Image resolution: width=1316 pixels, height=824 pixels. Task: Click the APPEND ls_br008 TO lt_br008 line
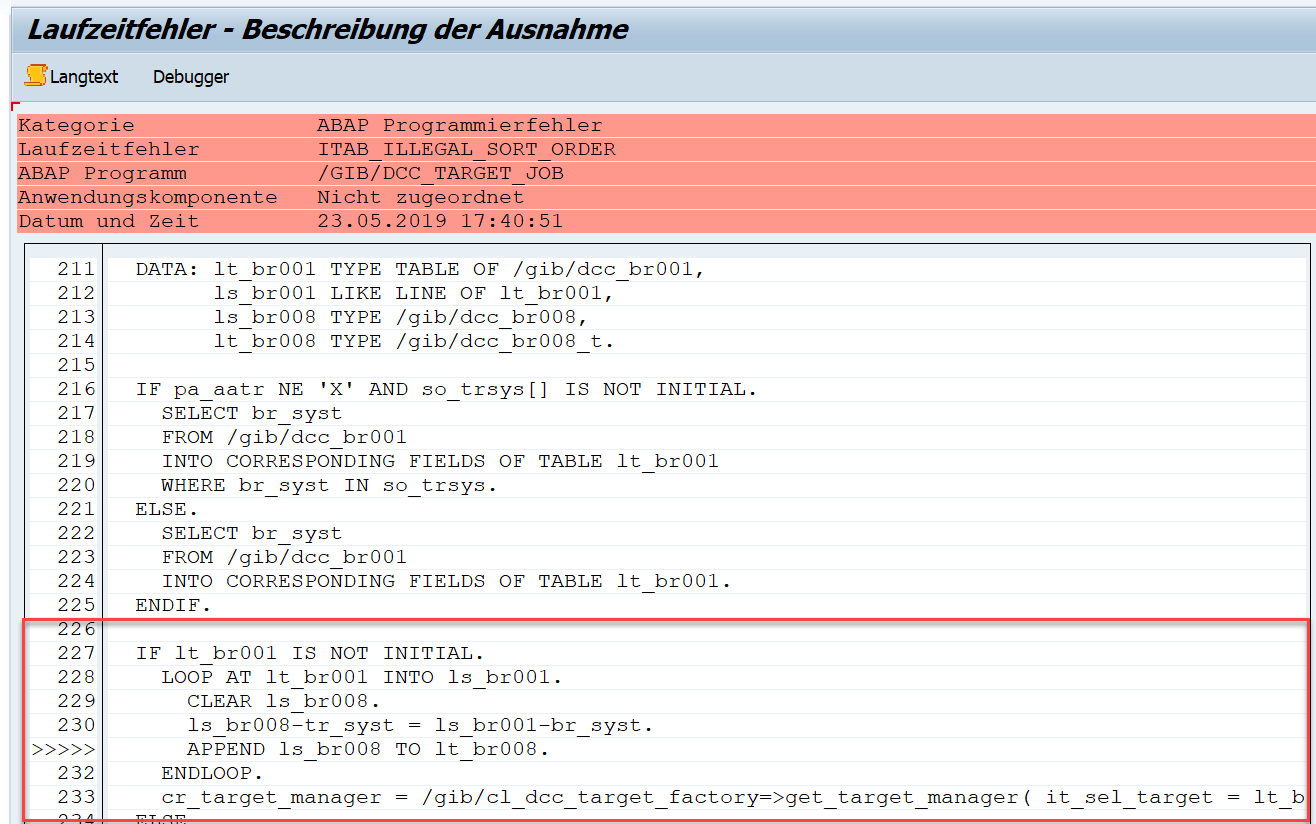pyautogui.click(x=368, y=749)
